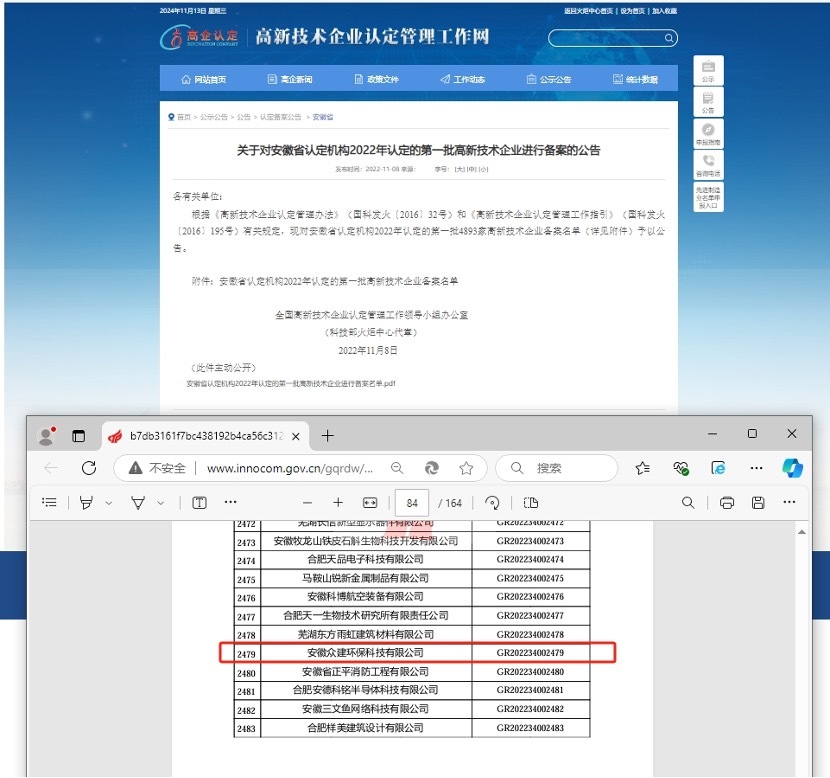Click 安徽省 breadcrumb link
The image size is (830, 778).
323,117
